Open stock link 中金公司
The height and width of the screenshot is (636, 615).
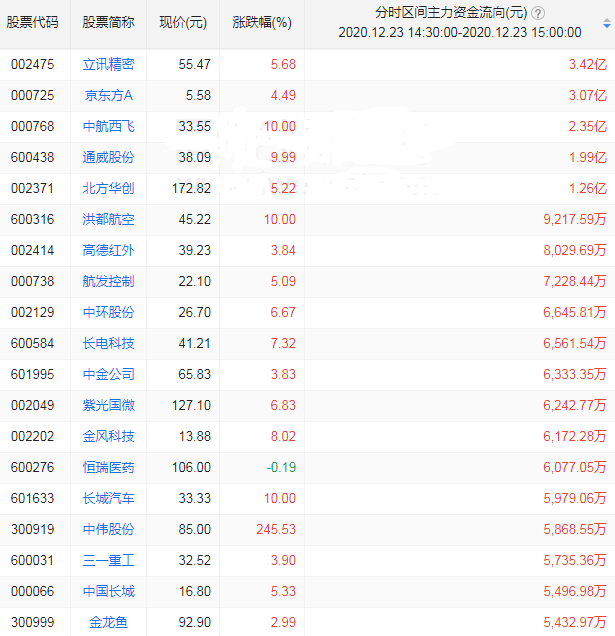point(108,374)
